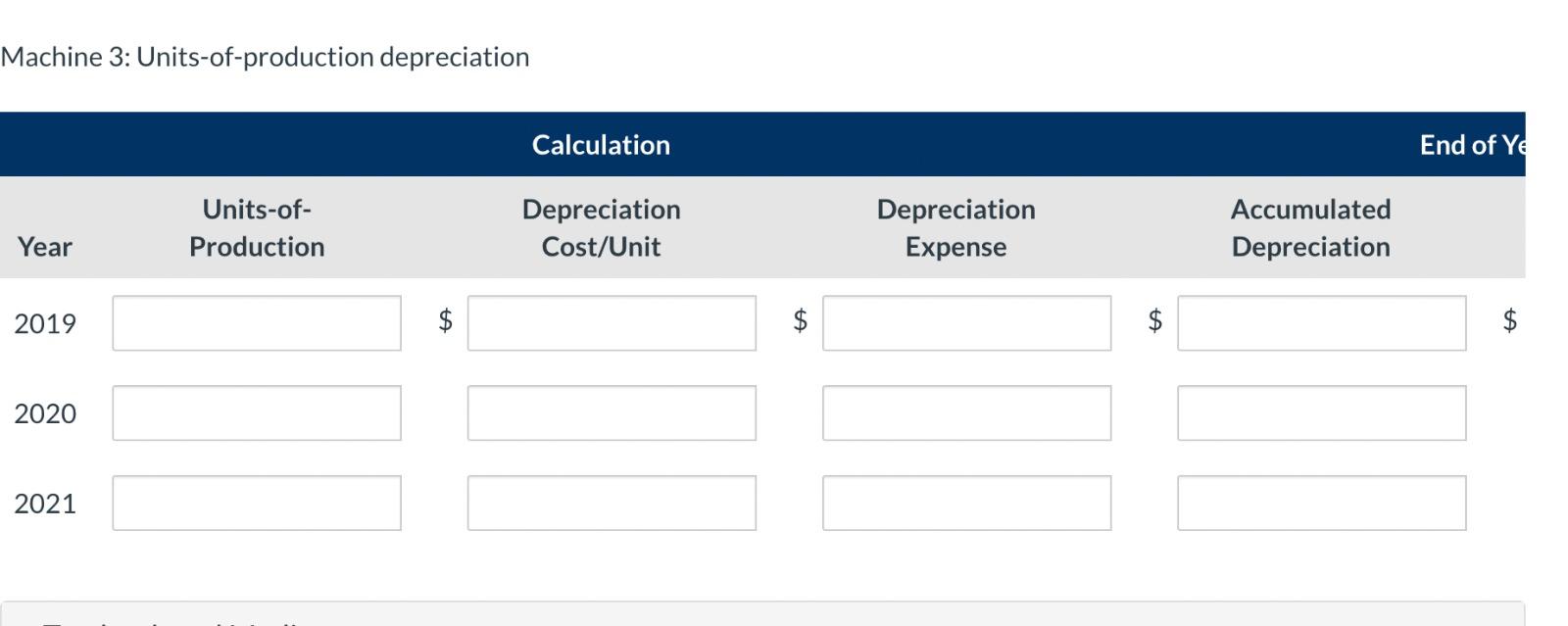Click the 2019 Accumulated Depreciation input field
This screenshot has height=626, width=1568.
tap(1322, 323)
